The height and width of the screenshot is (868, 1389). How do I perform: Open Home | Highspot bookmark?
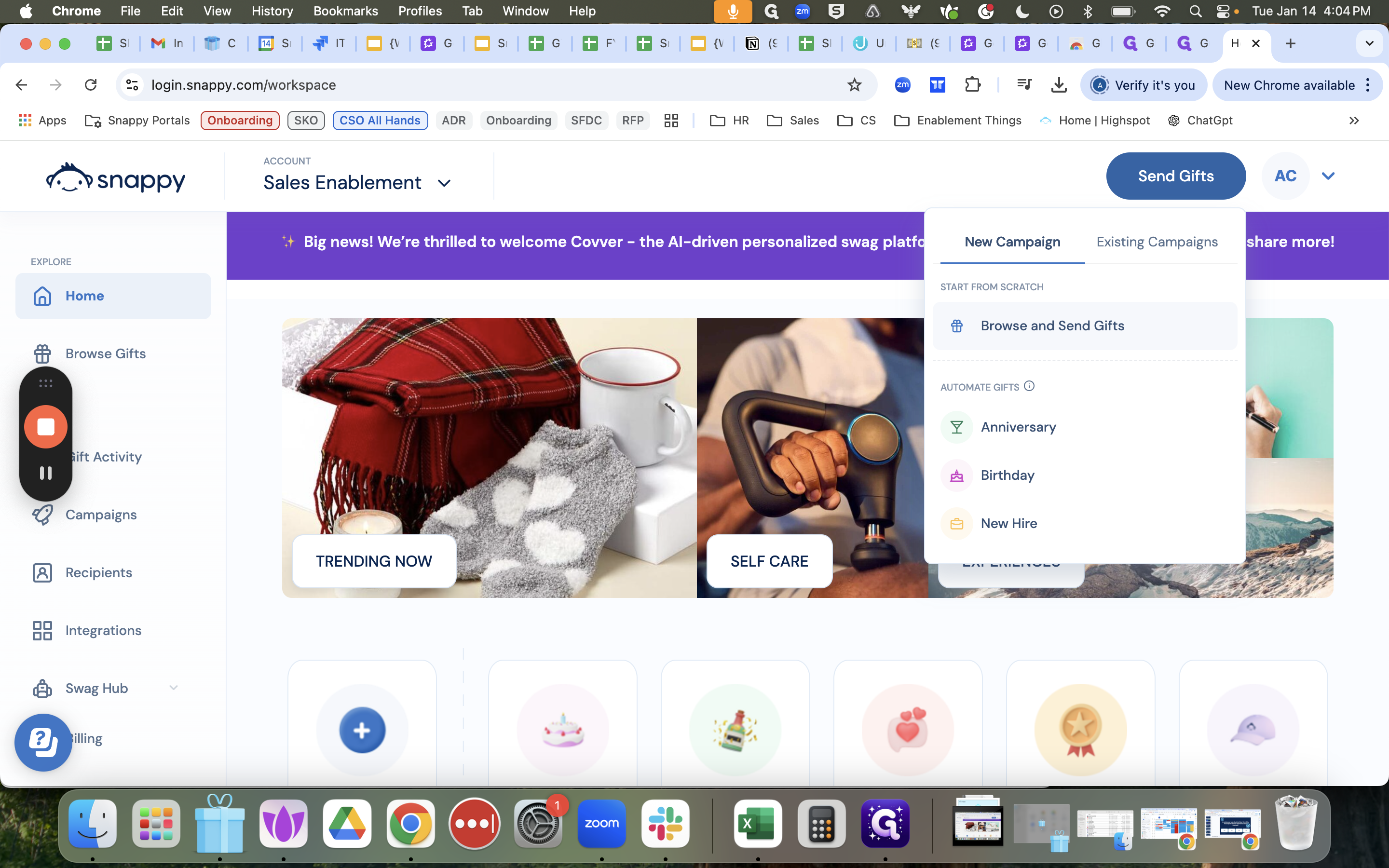click(x=1094, y=121)
